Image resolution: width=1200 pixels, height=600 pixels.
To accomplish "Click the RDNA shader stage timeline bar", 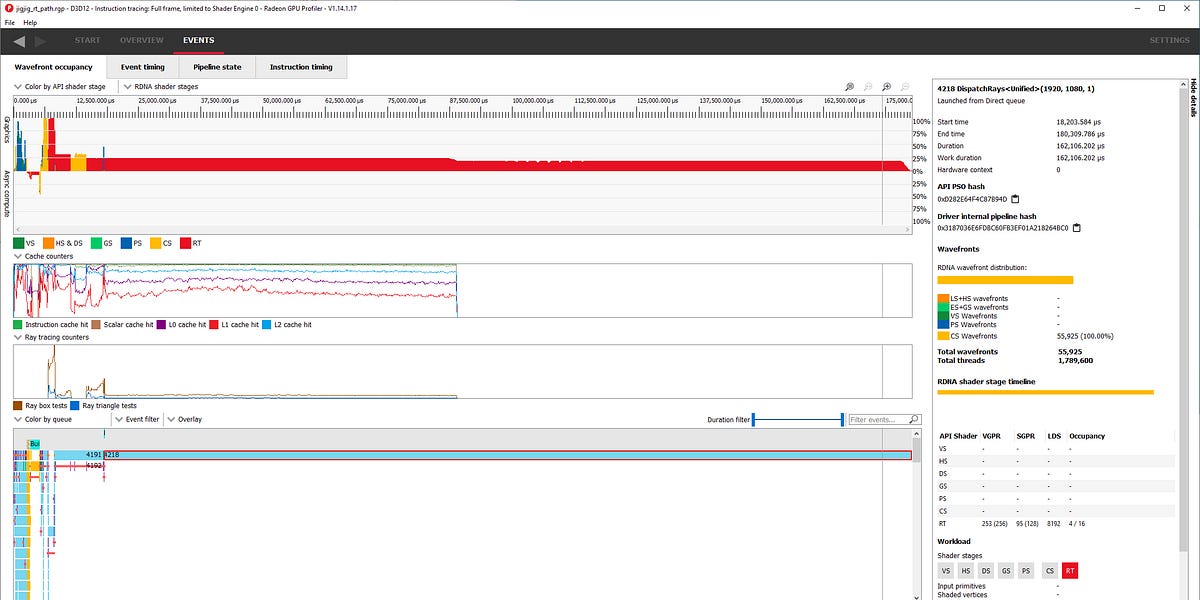I will pyautogui.click(x=1046, y=392).
